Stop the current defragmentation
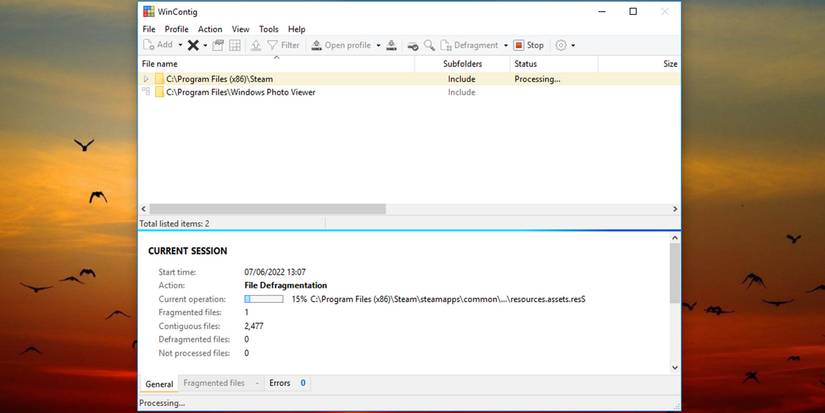The width and height of the screenshot is (825, 413). (x=529, y=45)
